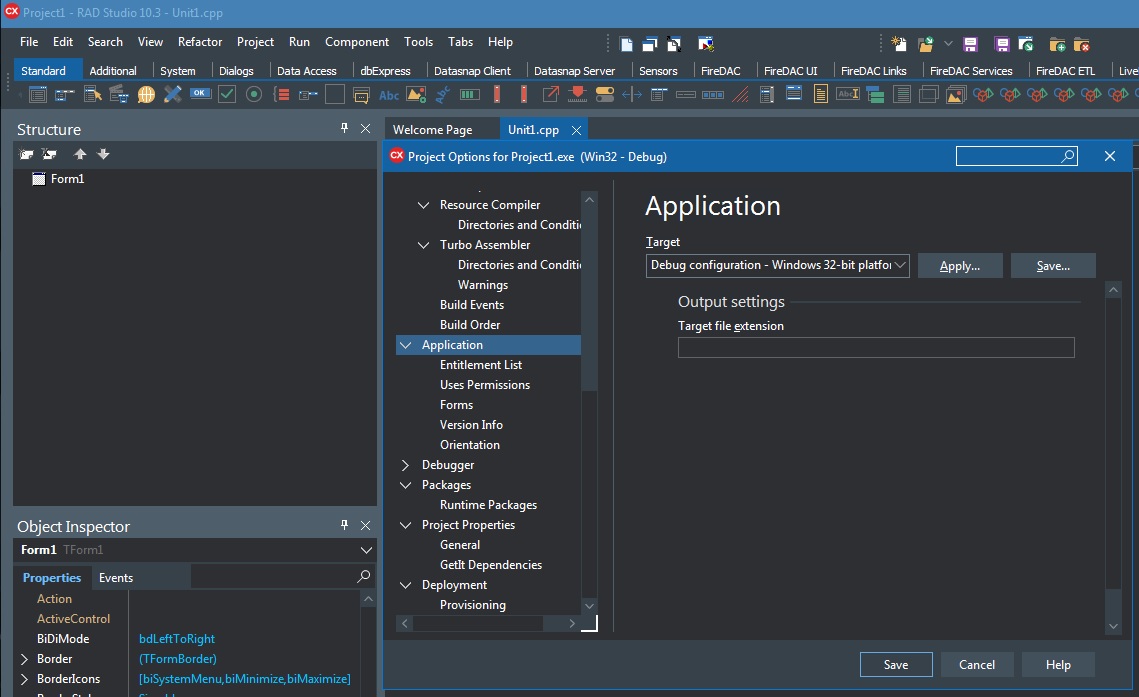Click the Toggle Form/Unit toolbar icon
Image resolution: width=1139 pixels, height=697 pixels.
pyautogui.click(x=674, y=44)
